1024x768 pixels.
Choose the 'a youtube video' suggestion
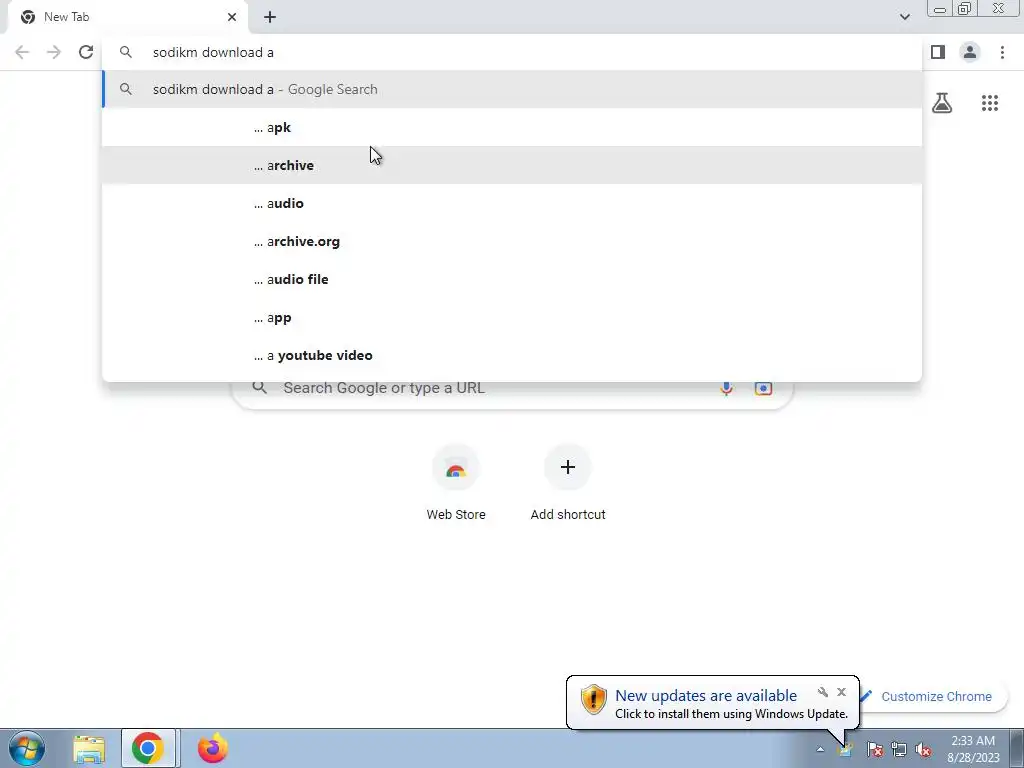(x=512, y=355)
